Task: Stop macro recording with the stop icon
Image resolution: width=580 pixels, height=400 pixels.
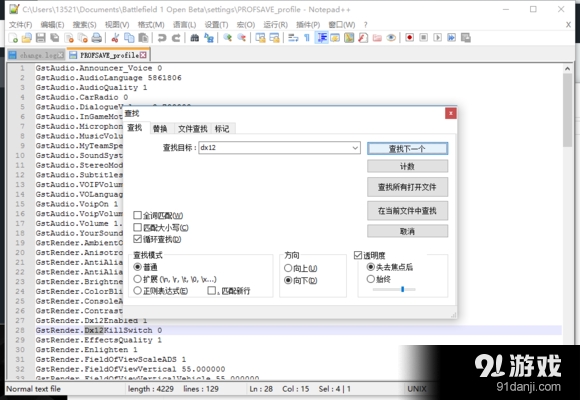Action: (x=423, y=38)
